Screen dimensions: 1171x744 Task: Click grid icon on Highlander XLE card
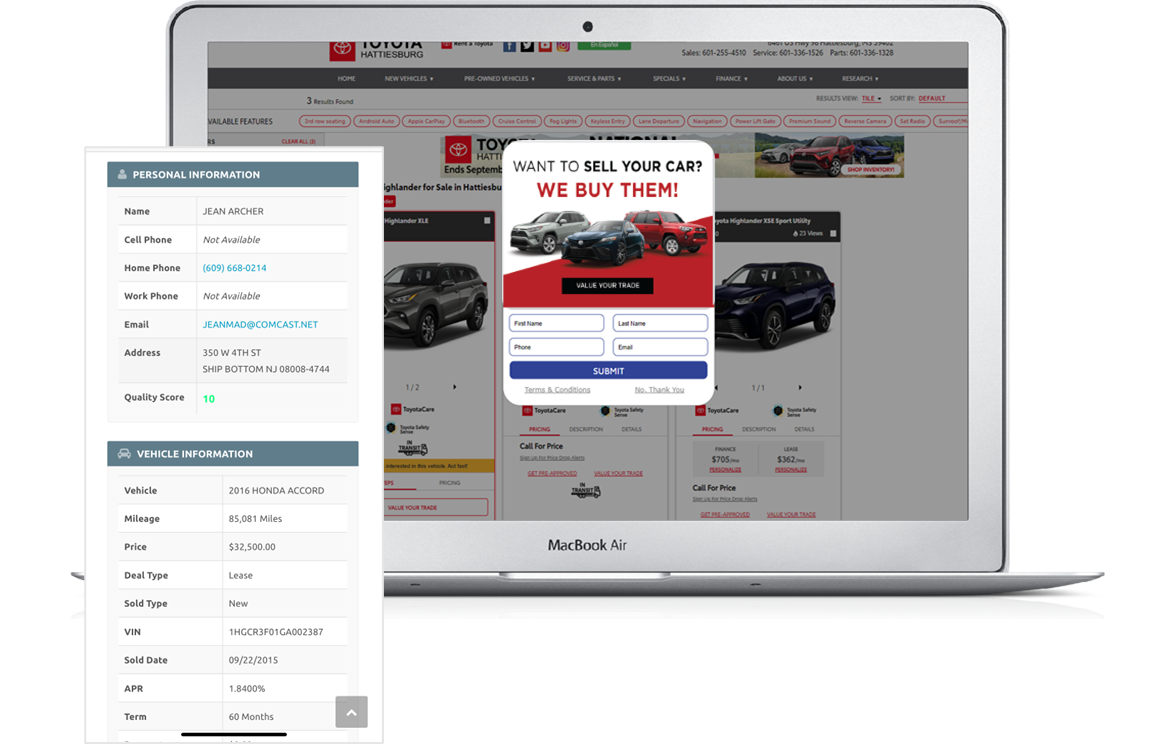tap(487, 221)
